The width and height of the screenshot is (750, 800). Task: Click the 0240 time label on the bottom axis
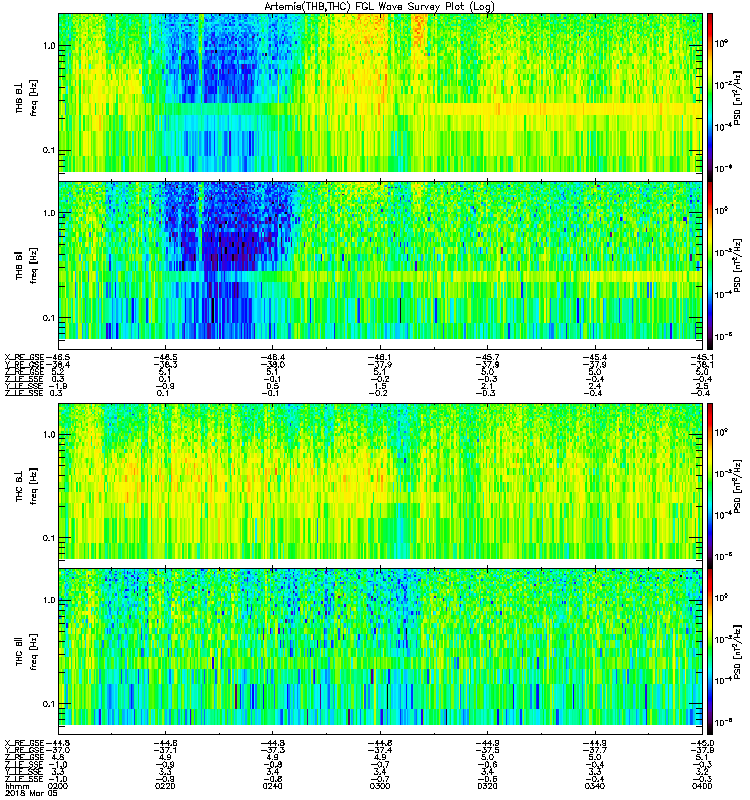click(272, 786)
